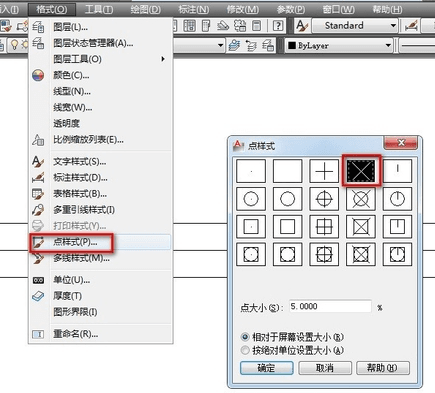Open the 标注(N) menu
The width and height of the screenshot is (435, 393).
(194, 9)
